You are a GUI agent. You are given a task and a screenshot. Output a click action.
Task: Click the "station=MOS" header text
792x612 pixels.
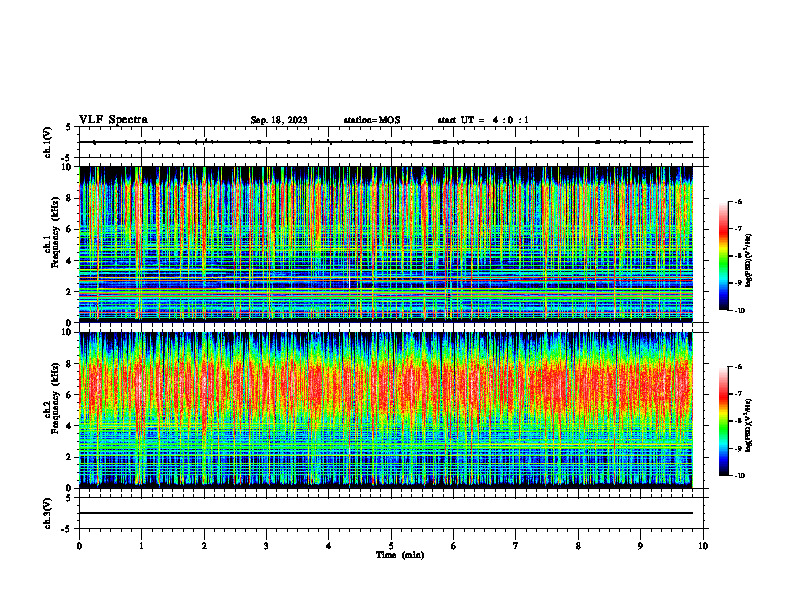coord(372,120)
